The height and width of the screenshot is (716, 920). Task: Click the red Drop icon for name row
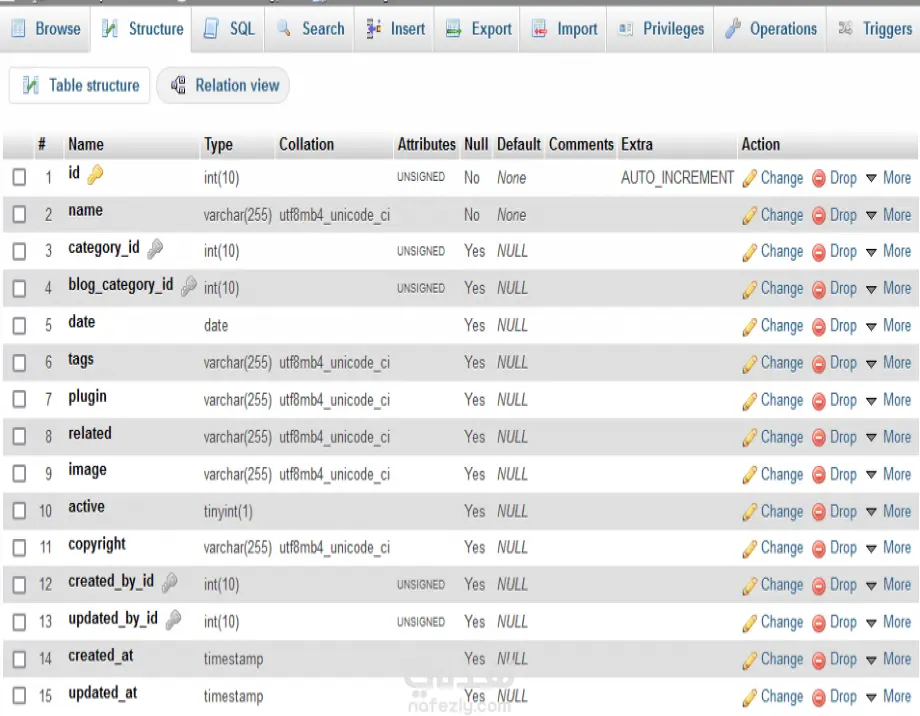coord(818,215)
